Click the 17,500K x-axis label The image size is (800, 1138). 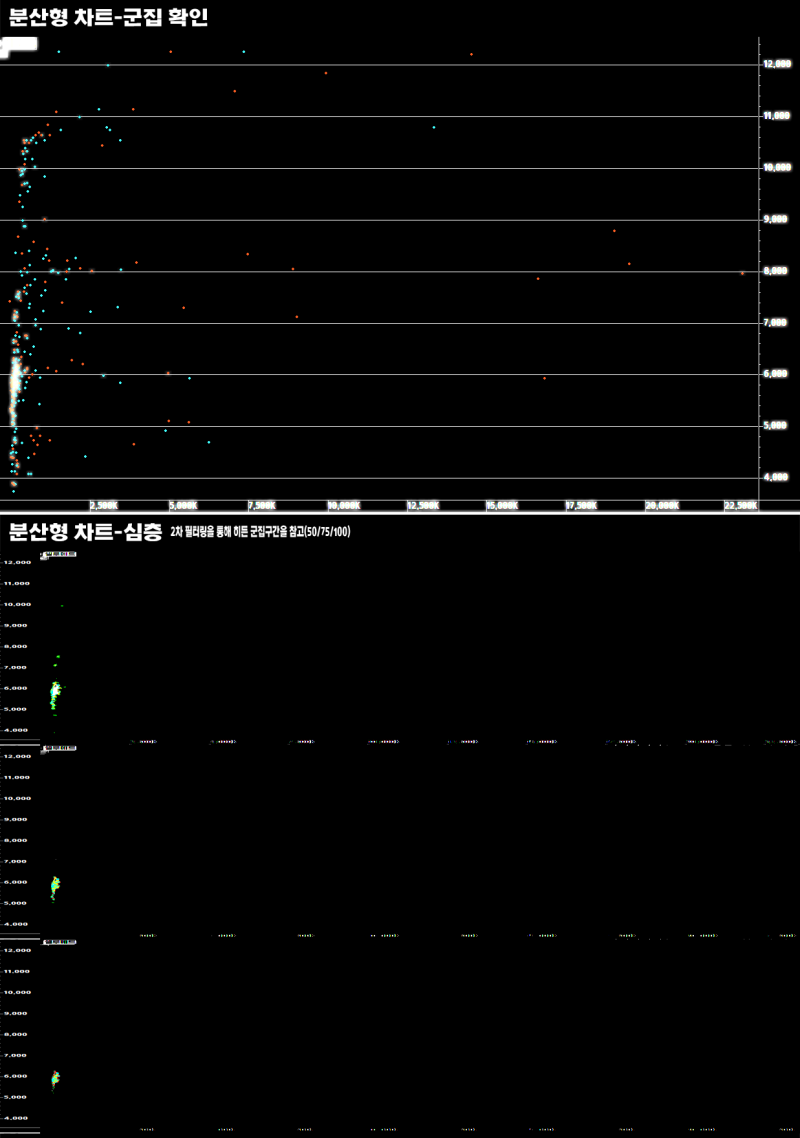pos(581,505)
